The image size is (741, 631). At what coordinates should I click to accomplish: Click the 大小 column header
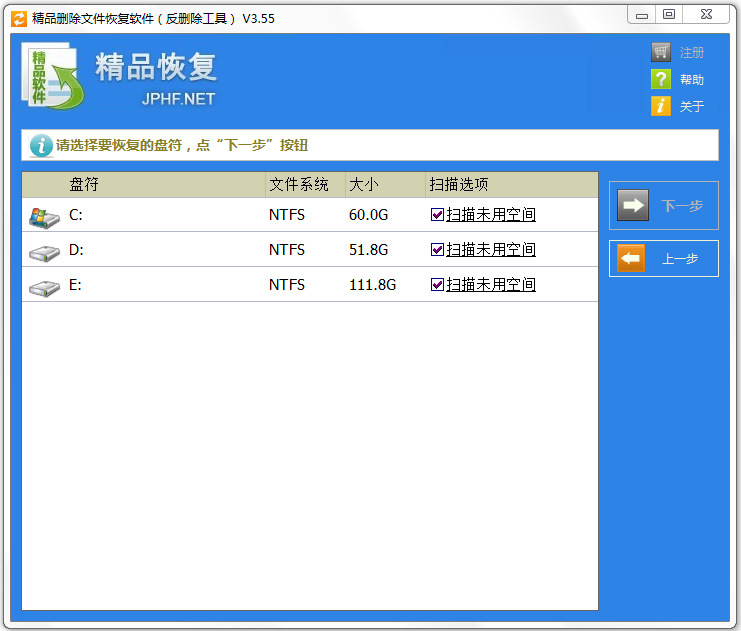(x=361, y=185)
